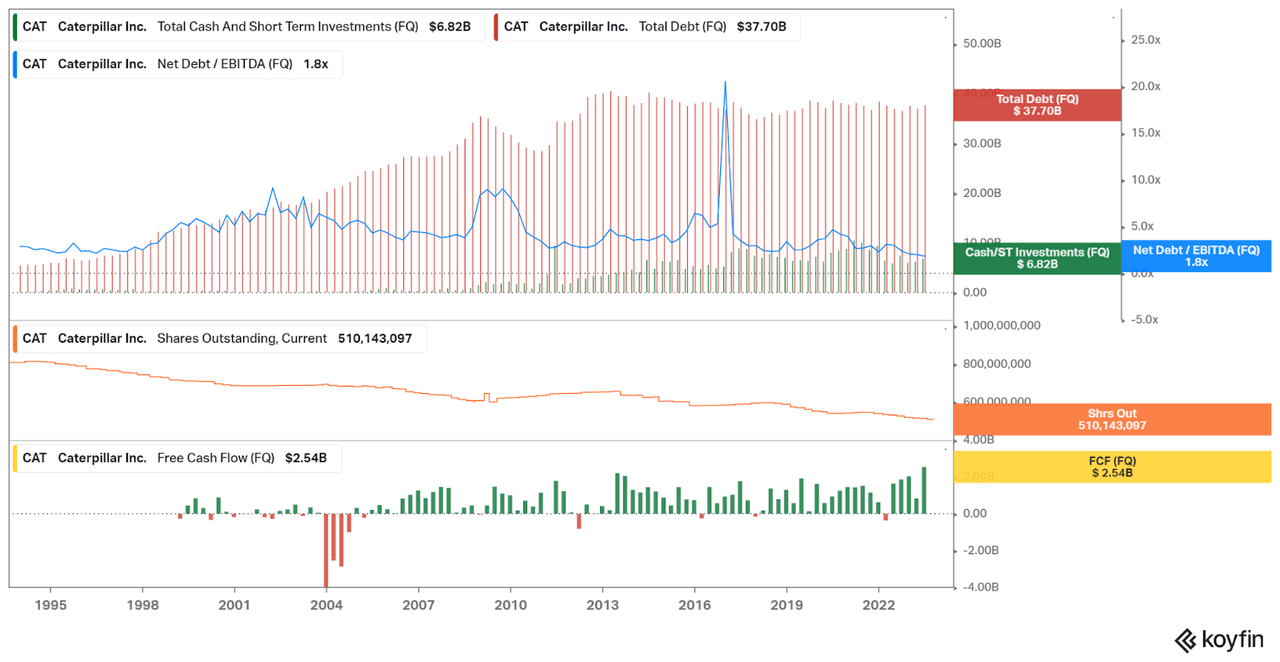Select the Free Cash Flow (FQ) legend

(180, 458)
